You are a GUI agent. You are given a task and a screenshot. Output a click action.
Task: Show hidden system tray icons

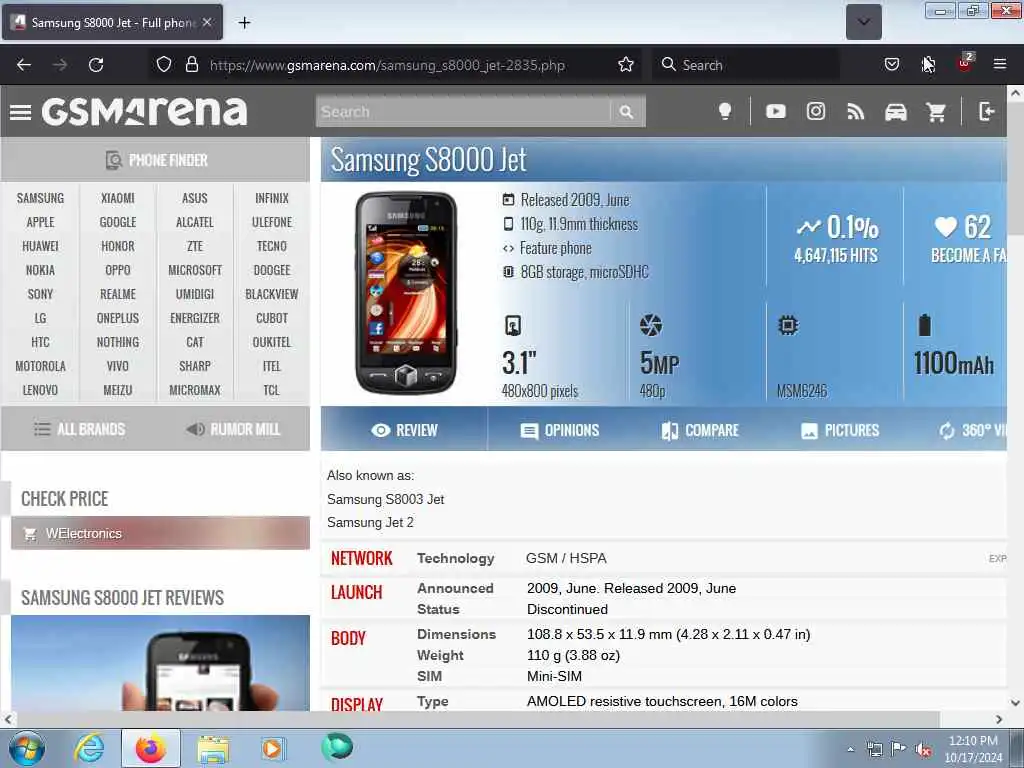850,749
